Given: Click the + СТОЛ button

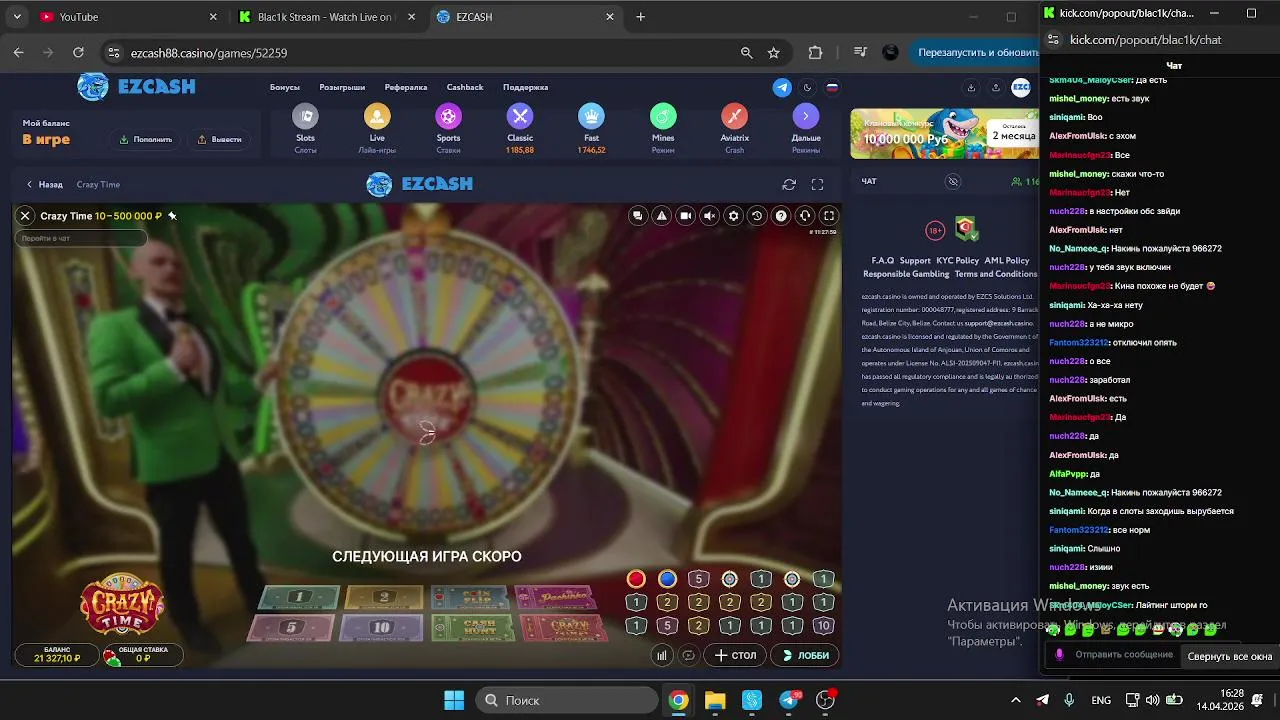Looking at the screenshot, I should click(x=735, y=656).
